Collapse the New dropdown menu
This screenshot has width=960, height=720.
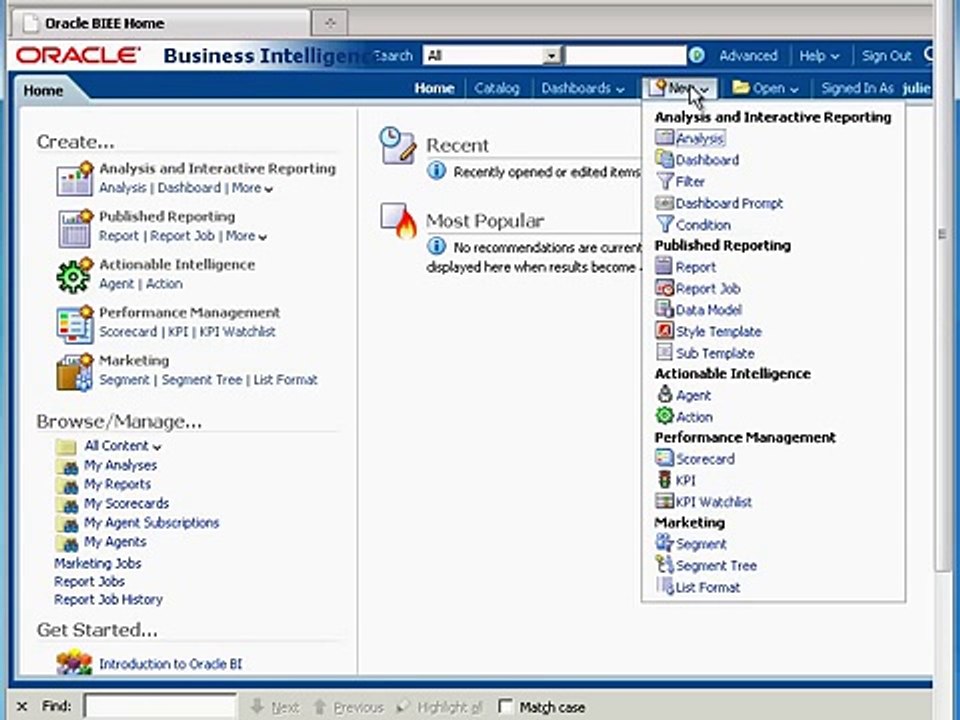pyautogui.click(x=679, y=88)
